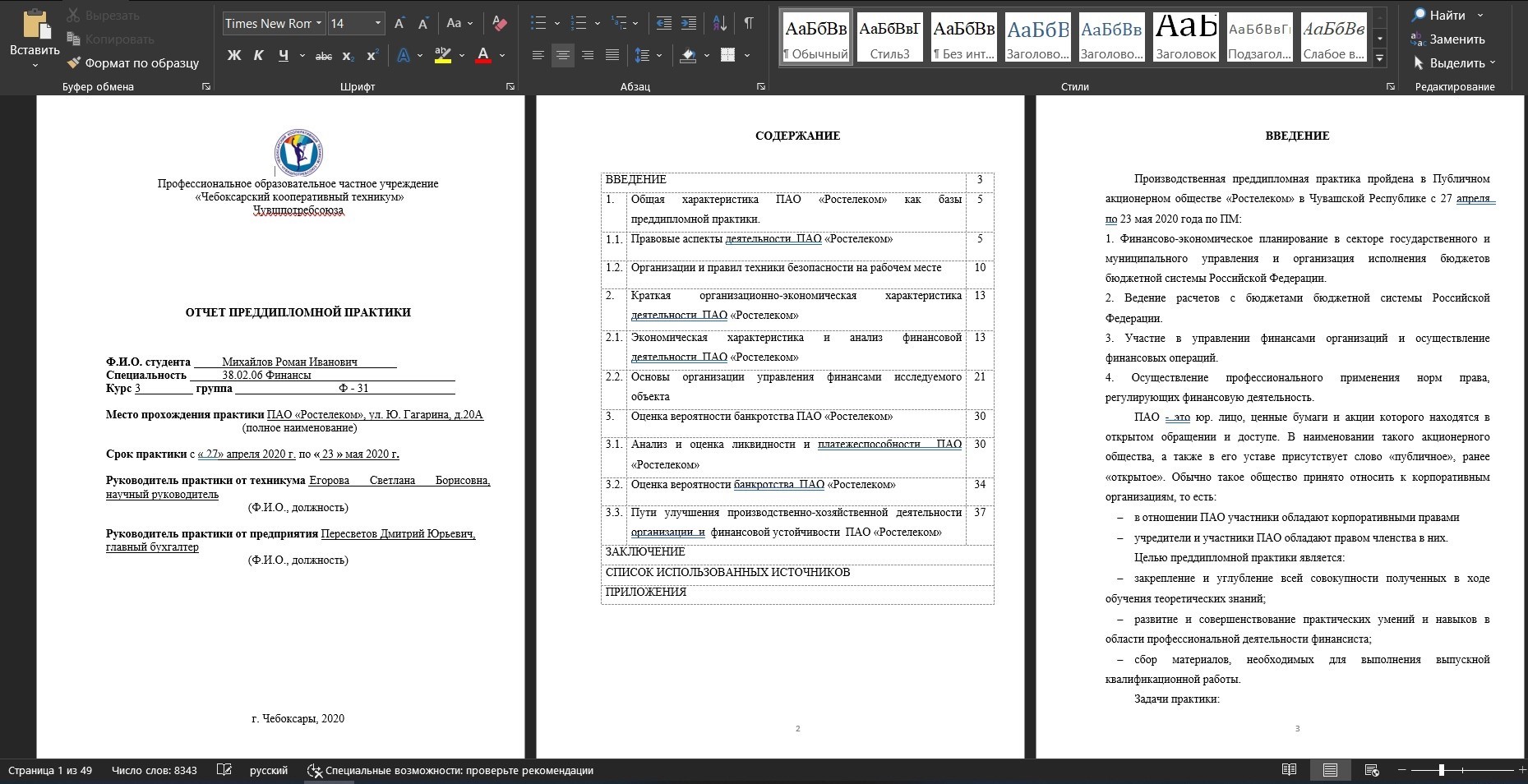Apply the Заголовок title style
Screen dimensions: 1528x784
click(x=1185, y=37)
